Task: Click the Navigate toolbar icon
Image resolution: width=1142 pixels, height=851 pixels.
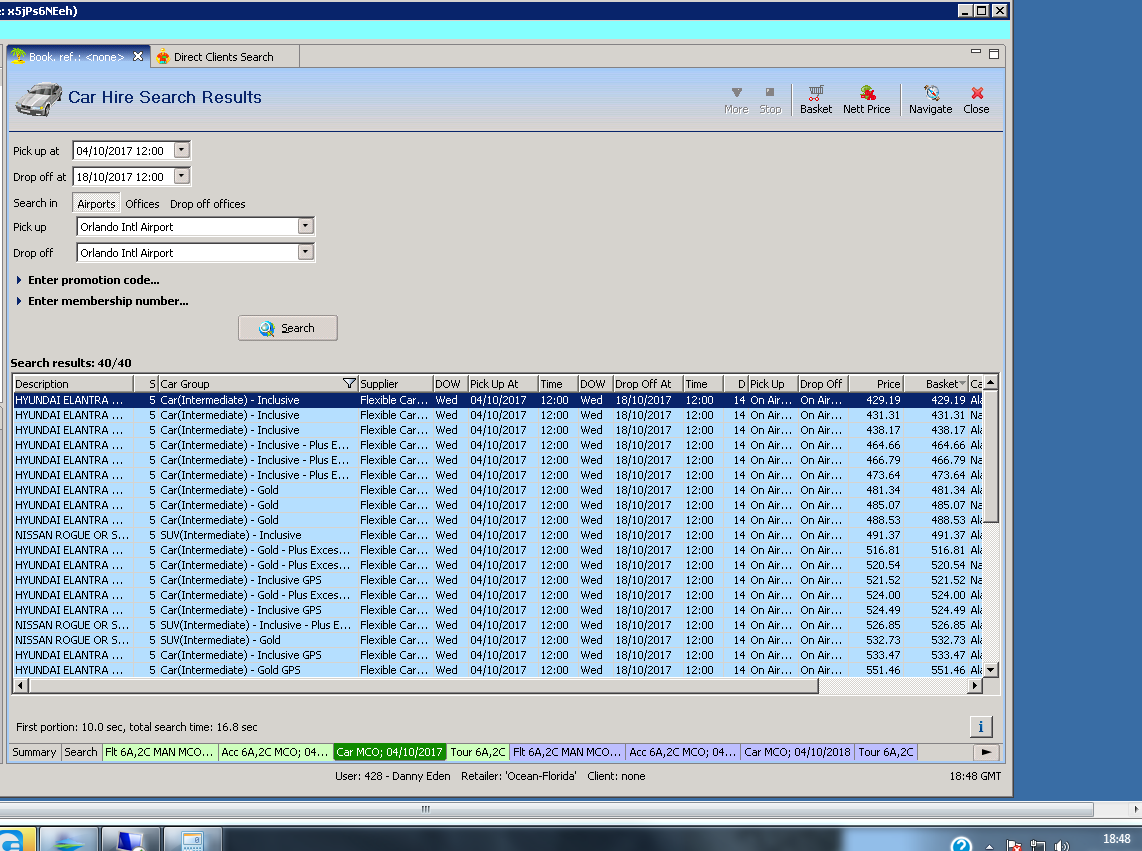Action: (930, 99)
